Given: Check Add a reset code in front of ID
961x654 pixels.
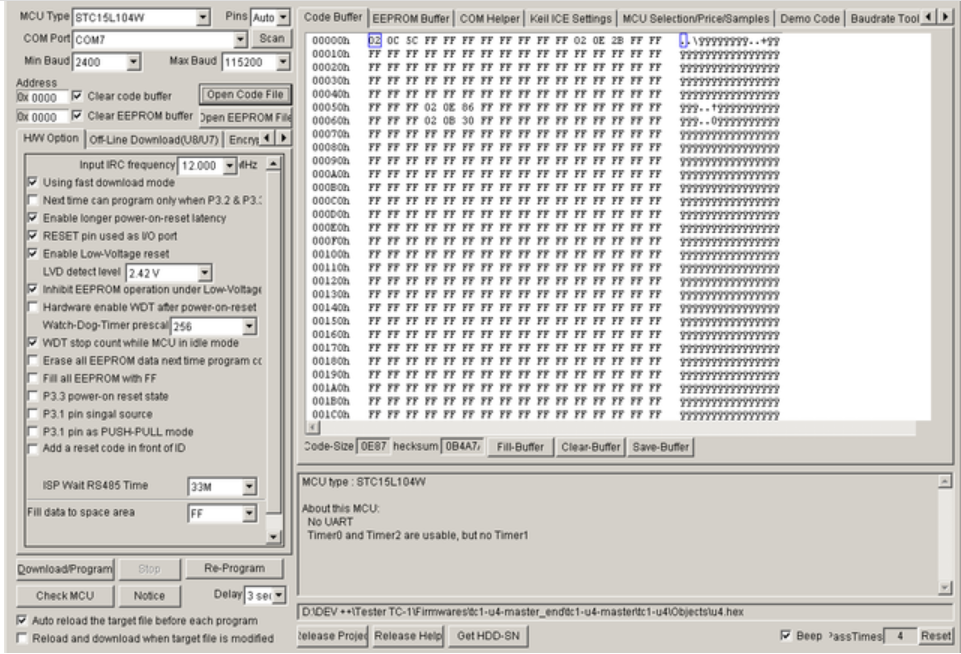Looking at the screenshot, I should coord(33,448).
